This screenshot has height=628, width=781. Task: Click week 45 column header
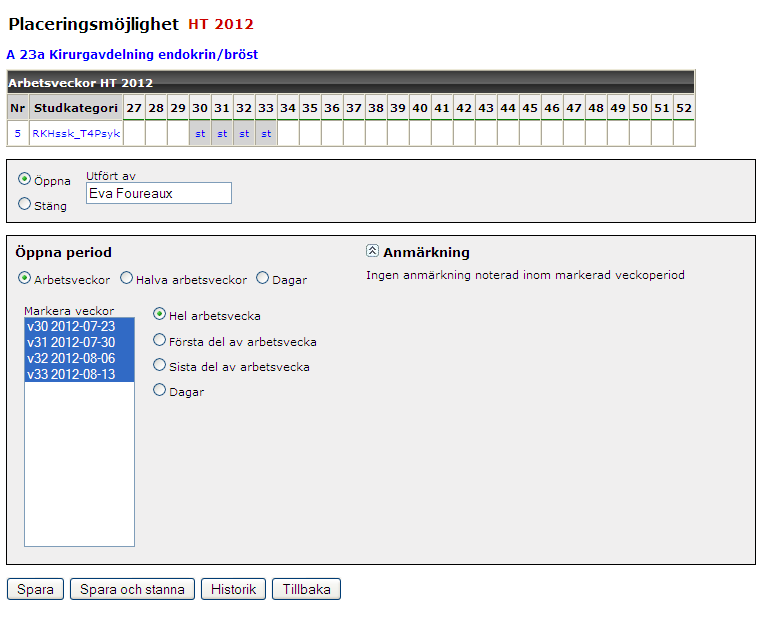click(530, 108)
